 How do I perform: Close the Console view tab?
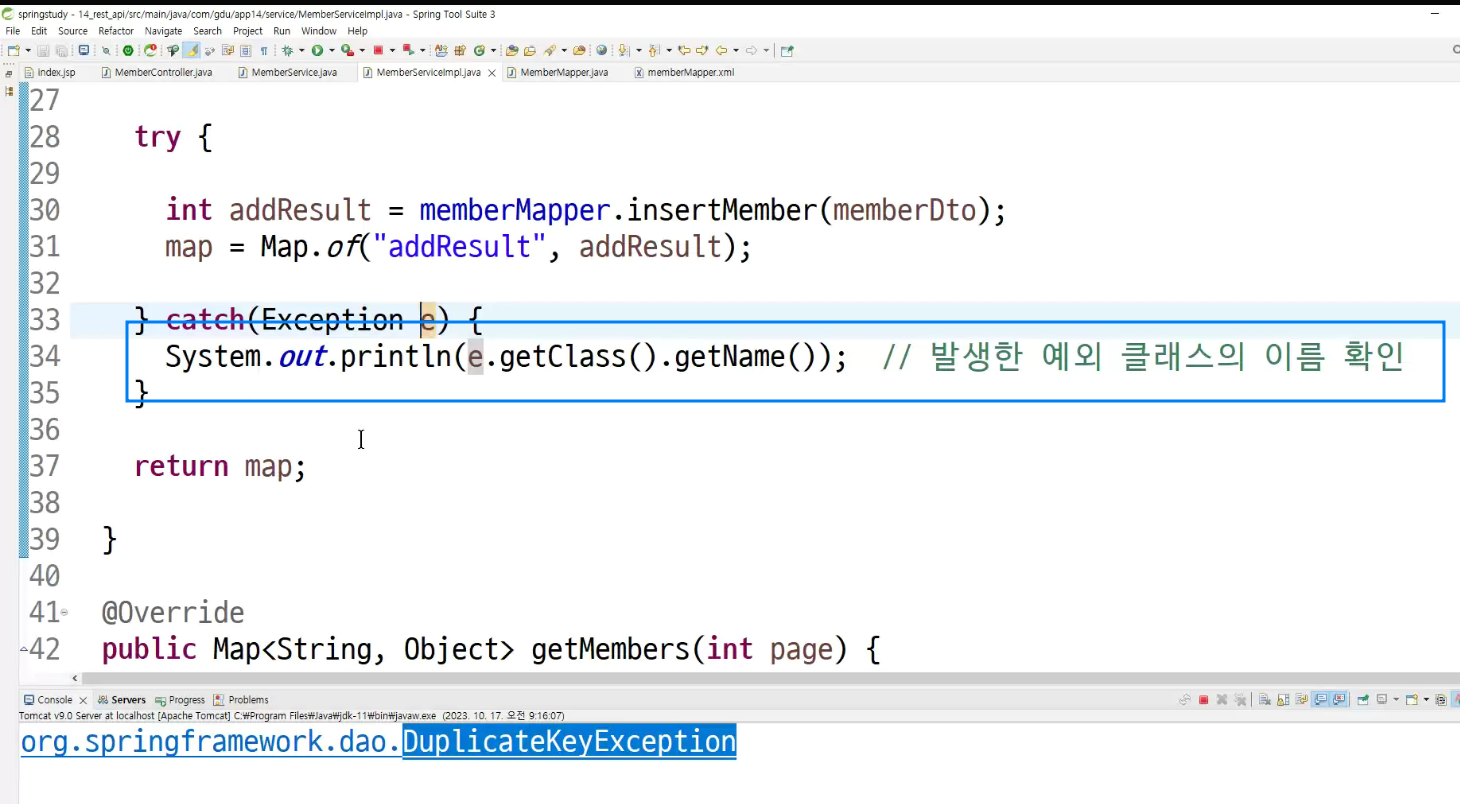(x=81, y=700)
